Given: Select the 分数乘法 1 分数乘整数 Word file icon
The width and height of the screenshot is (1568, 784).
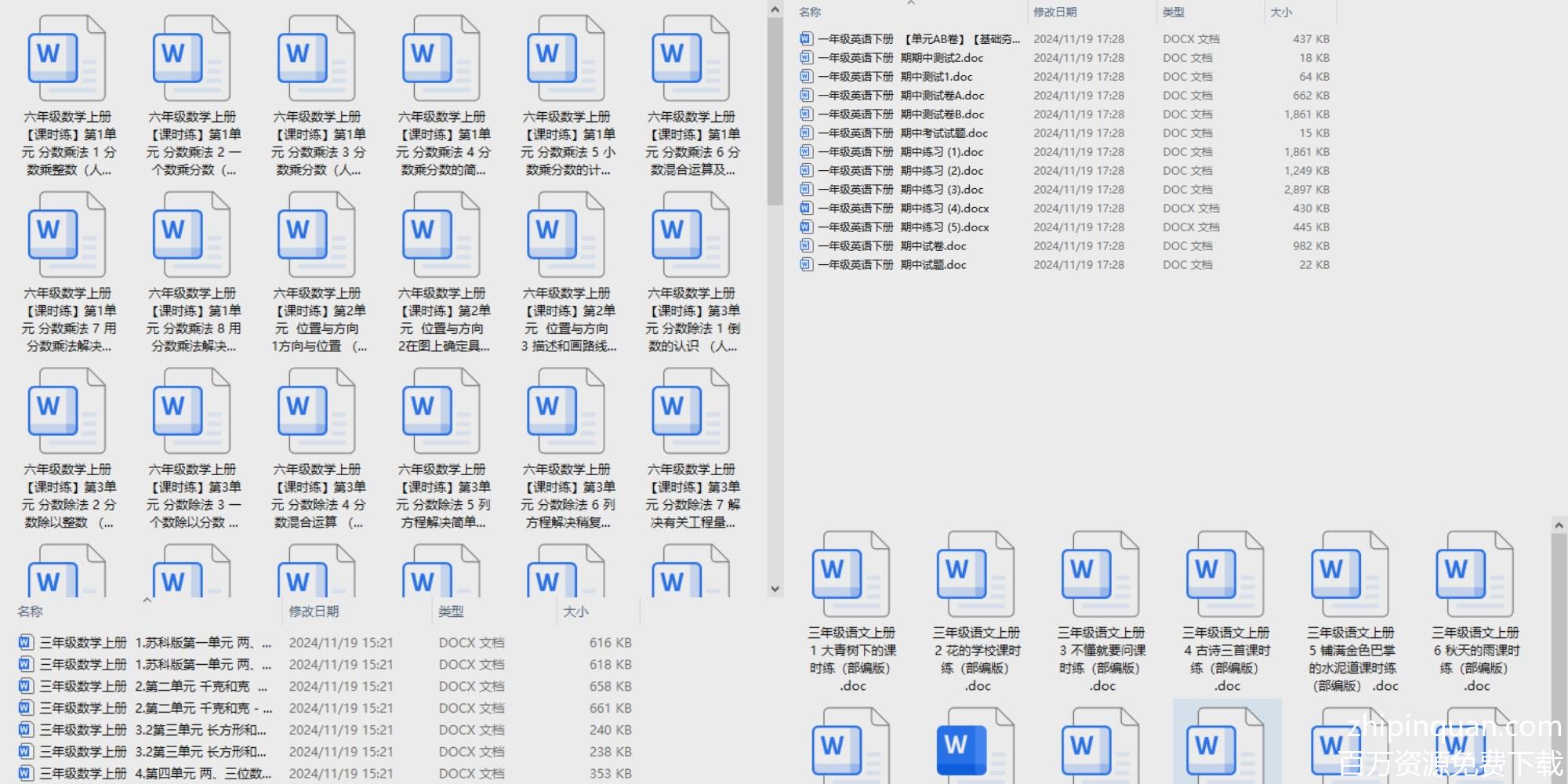Looking at the screenshot, I should tap(67, 60).
